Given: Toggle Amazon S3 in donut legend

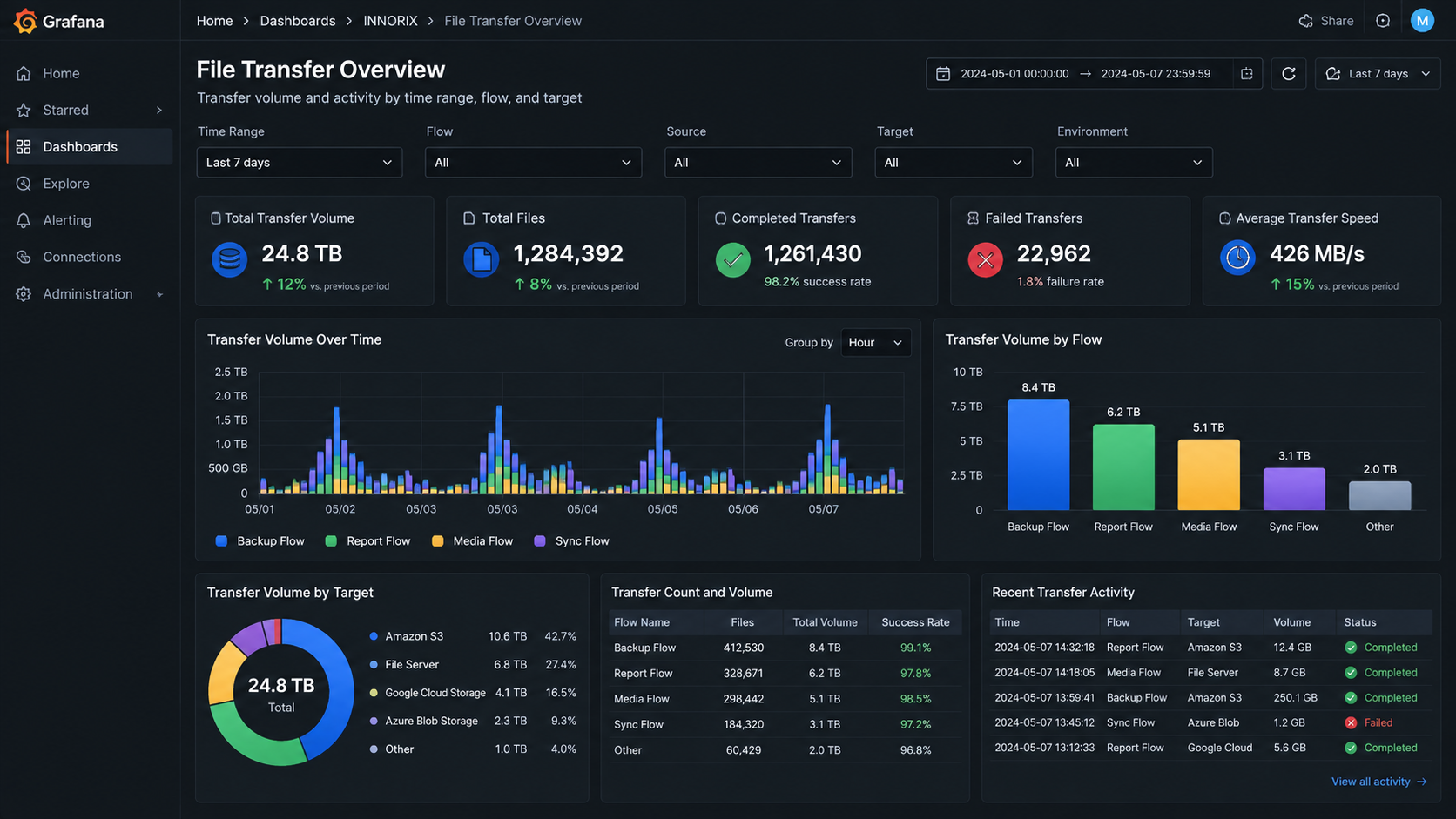Looking at the screenshot, I should (x=407, y=636).
